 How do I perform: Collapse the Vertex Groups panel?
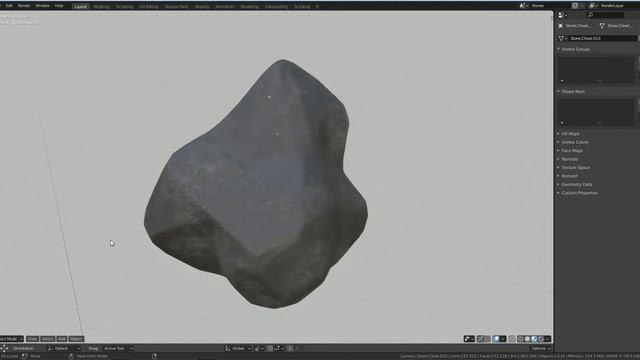click(x=575, y=49)
